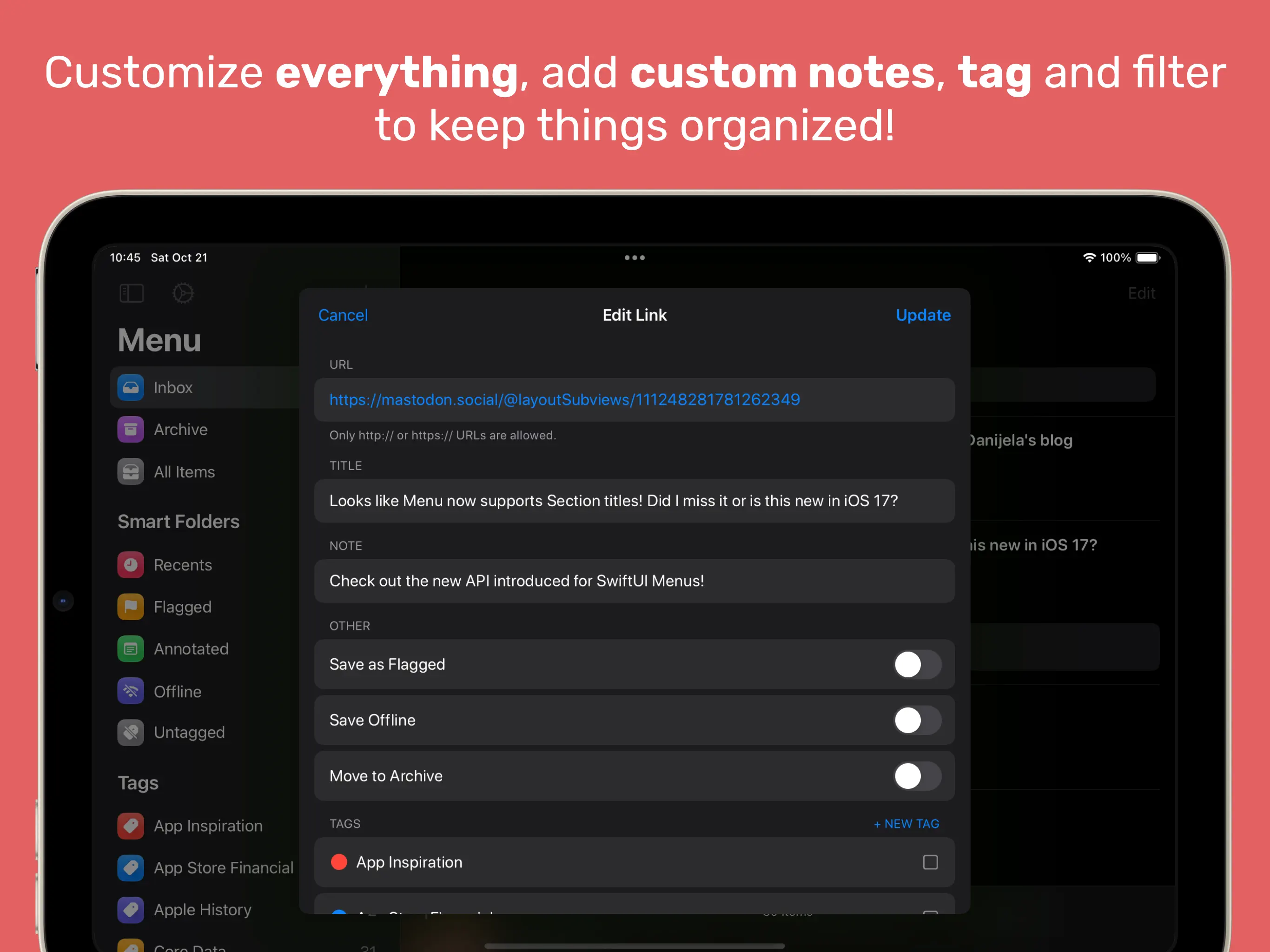Tap the three-dot multitasking menu
1270x952 pixels.
point(635,258)
